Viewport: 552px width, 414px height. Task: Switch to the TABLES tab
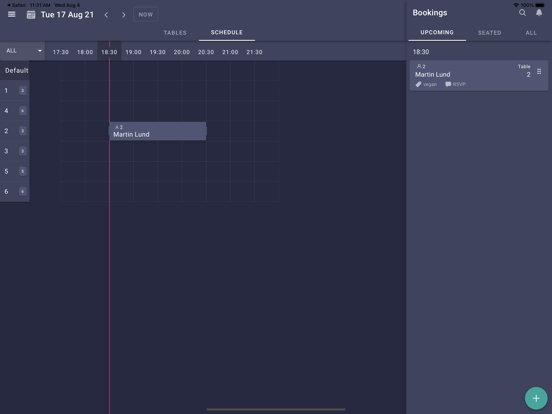175,33
